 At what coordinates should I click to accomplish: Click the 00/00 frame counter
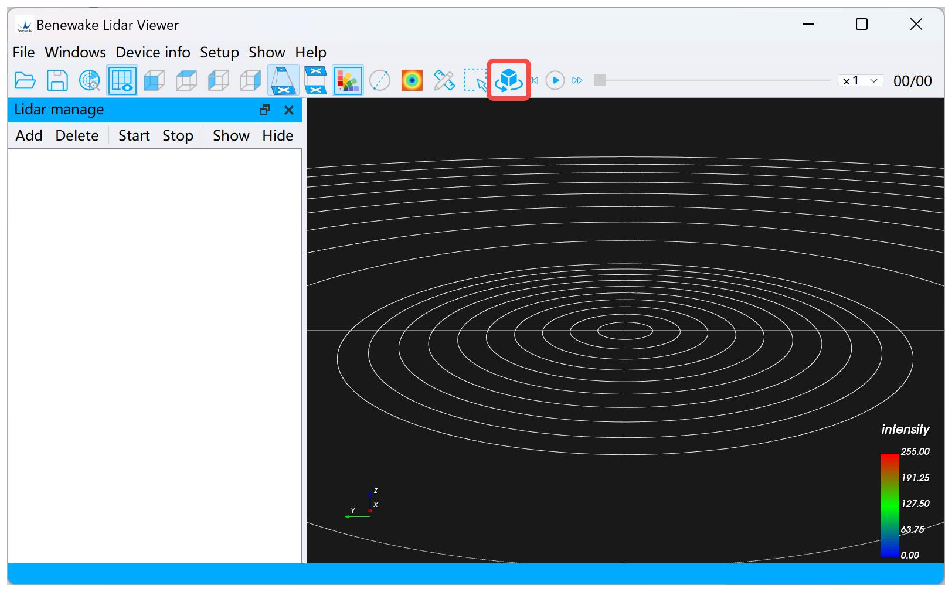point(913,81)
